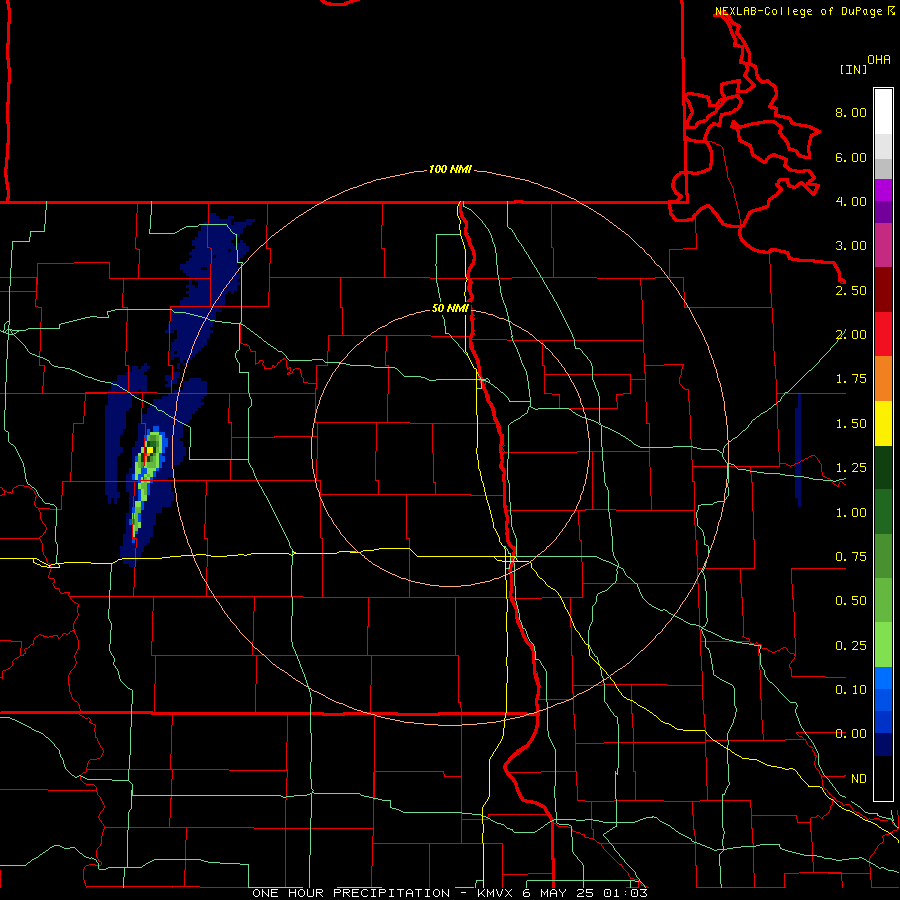Click the 01:03 timestamp in caption
The image size is (900, 900).
tap(625, 893)
